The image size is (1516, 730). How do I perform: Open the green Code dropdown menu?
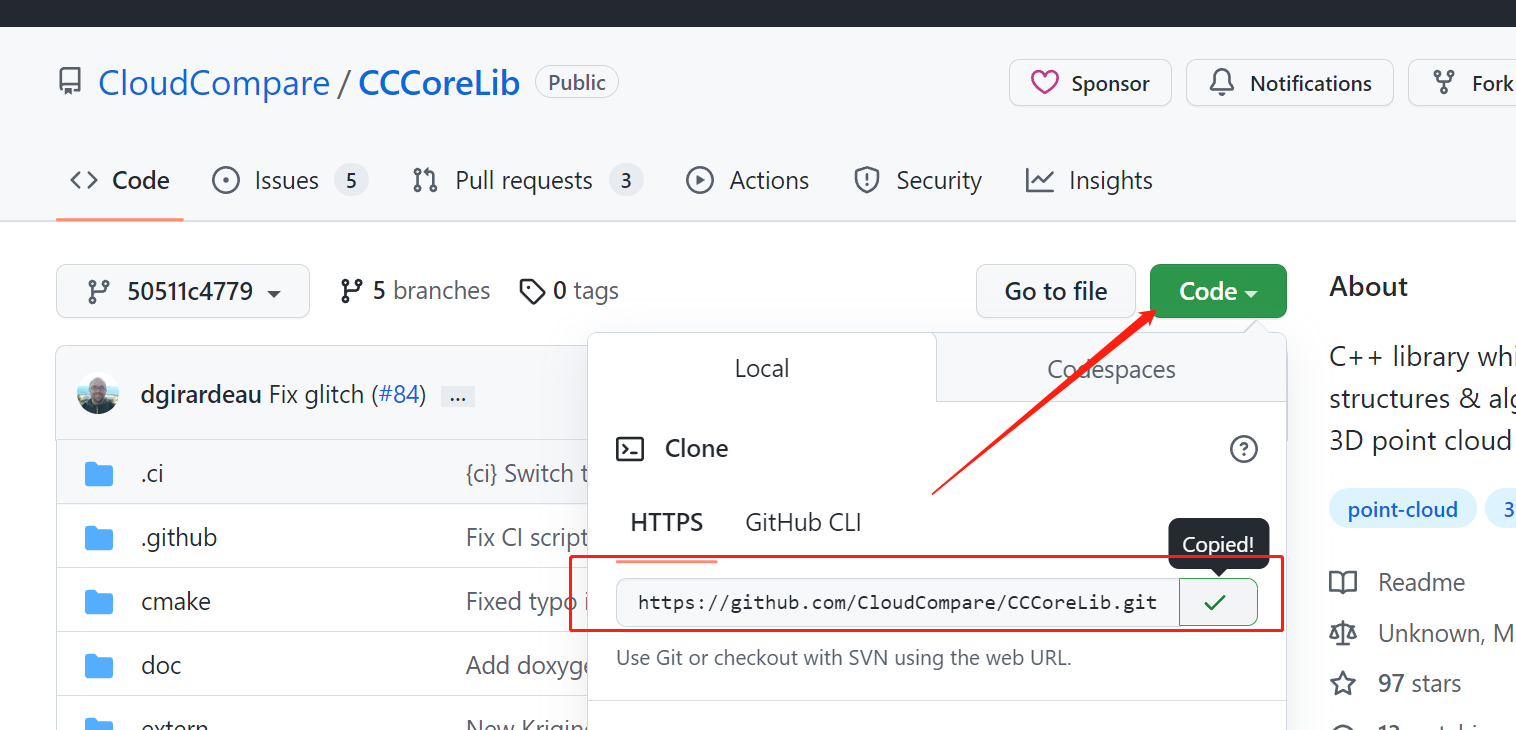[1217, 290]
